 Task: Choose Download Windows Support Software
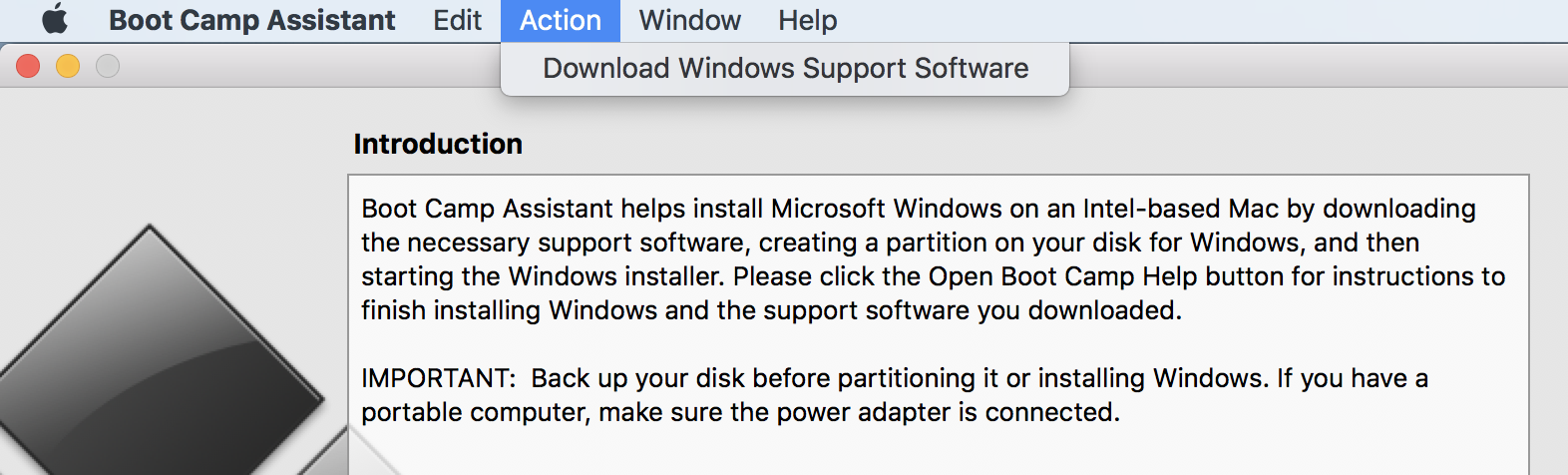point(785,69)
